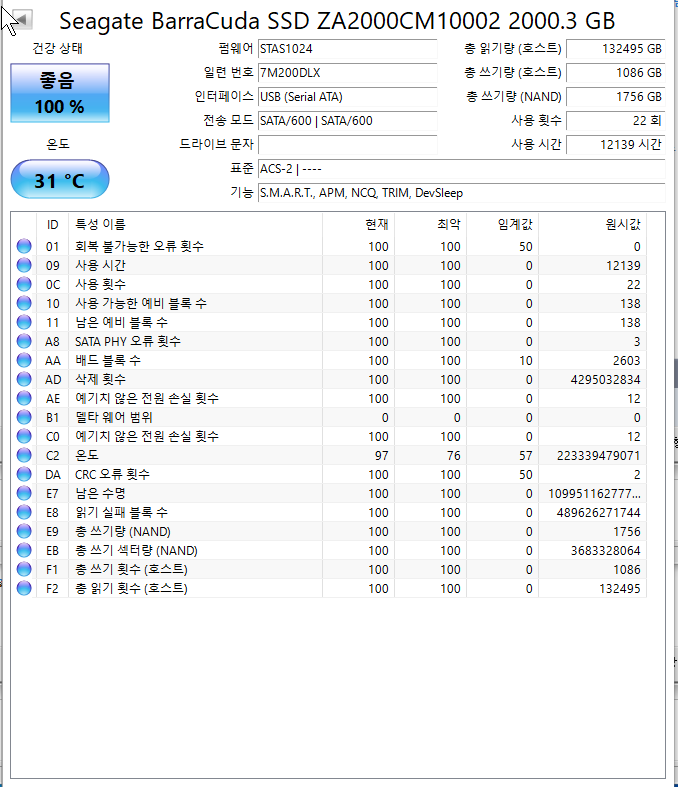Select the status orb of row A8 SATA PHY

click(24, 341)
